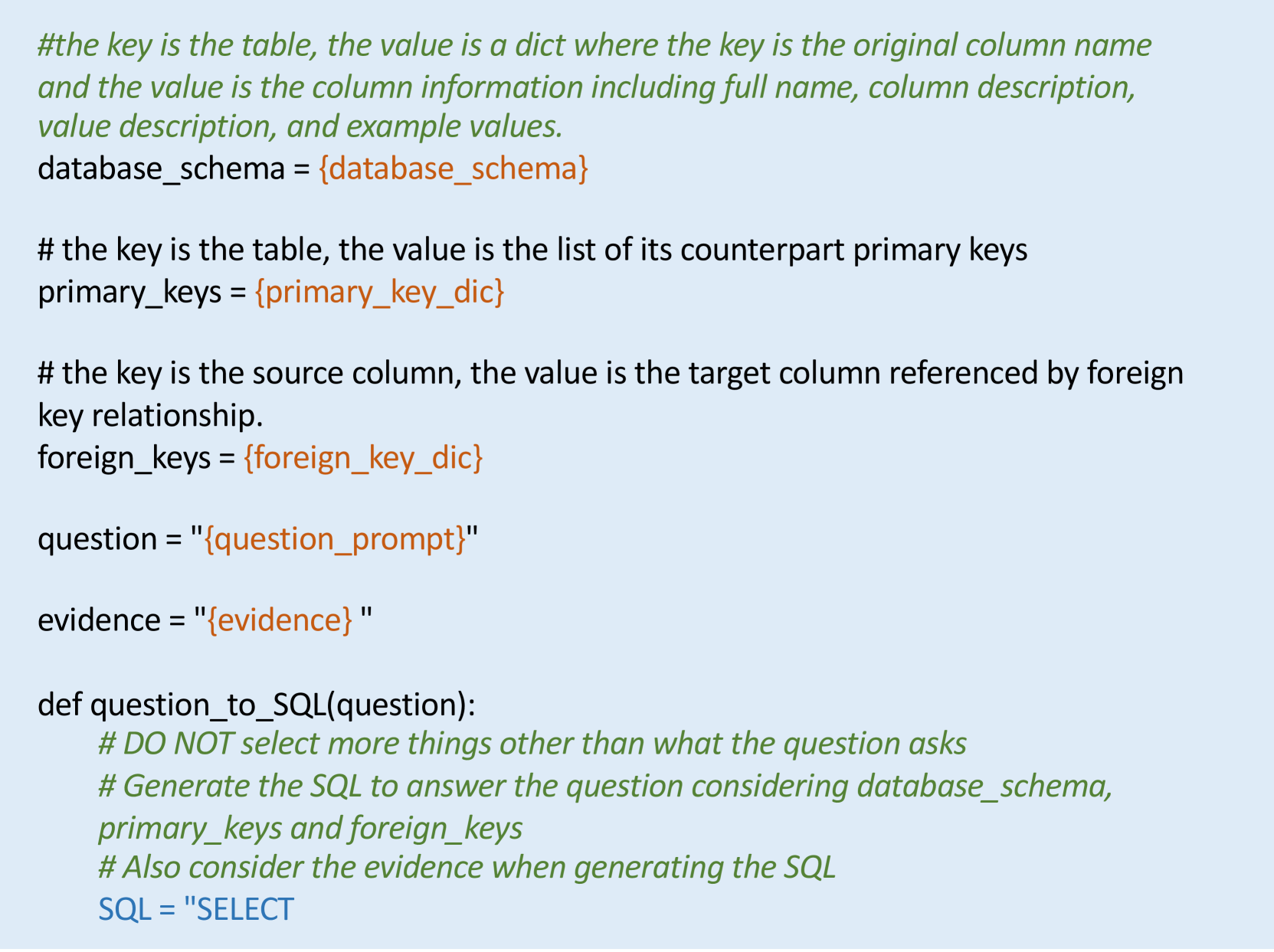
Task: Click the green '#the key is the table' comment
Action: coord(594,46)
